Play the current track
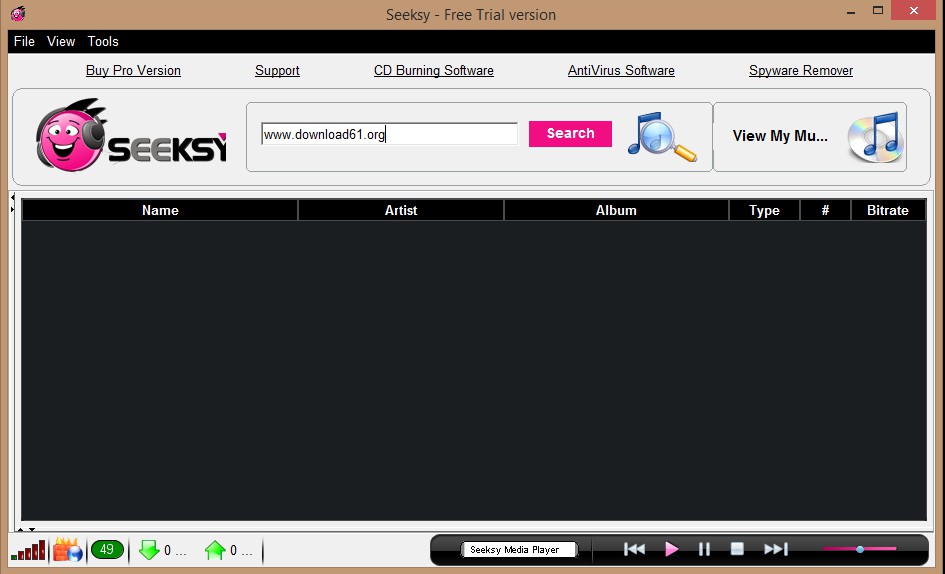The width and height of the screenshot is (945, 574). pyautogui.click(x=671, y=549)
